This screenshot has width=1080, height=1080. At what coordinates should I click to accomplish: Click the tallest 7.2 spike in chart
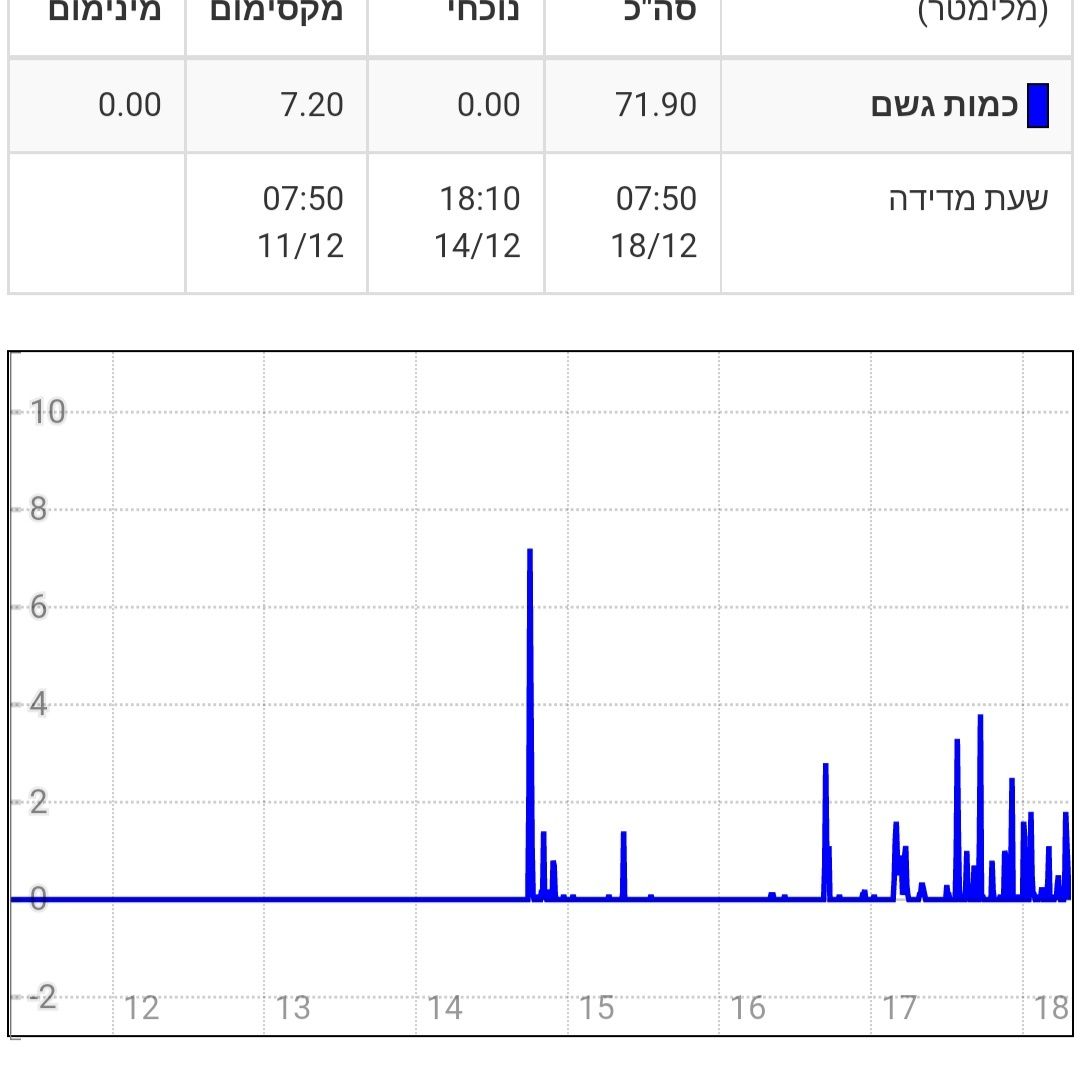tap(530, 552)
